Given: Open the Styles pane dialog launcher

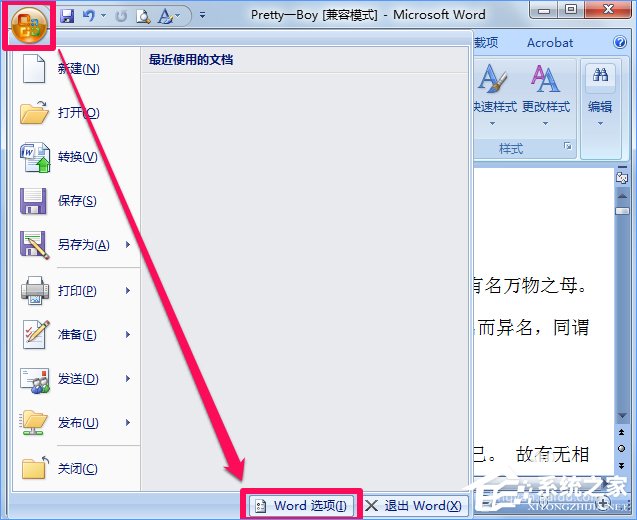Looking at the screenshot, I should pyautogui.click(x=568, y=146).
